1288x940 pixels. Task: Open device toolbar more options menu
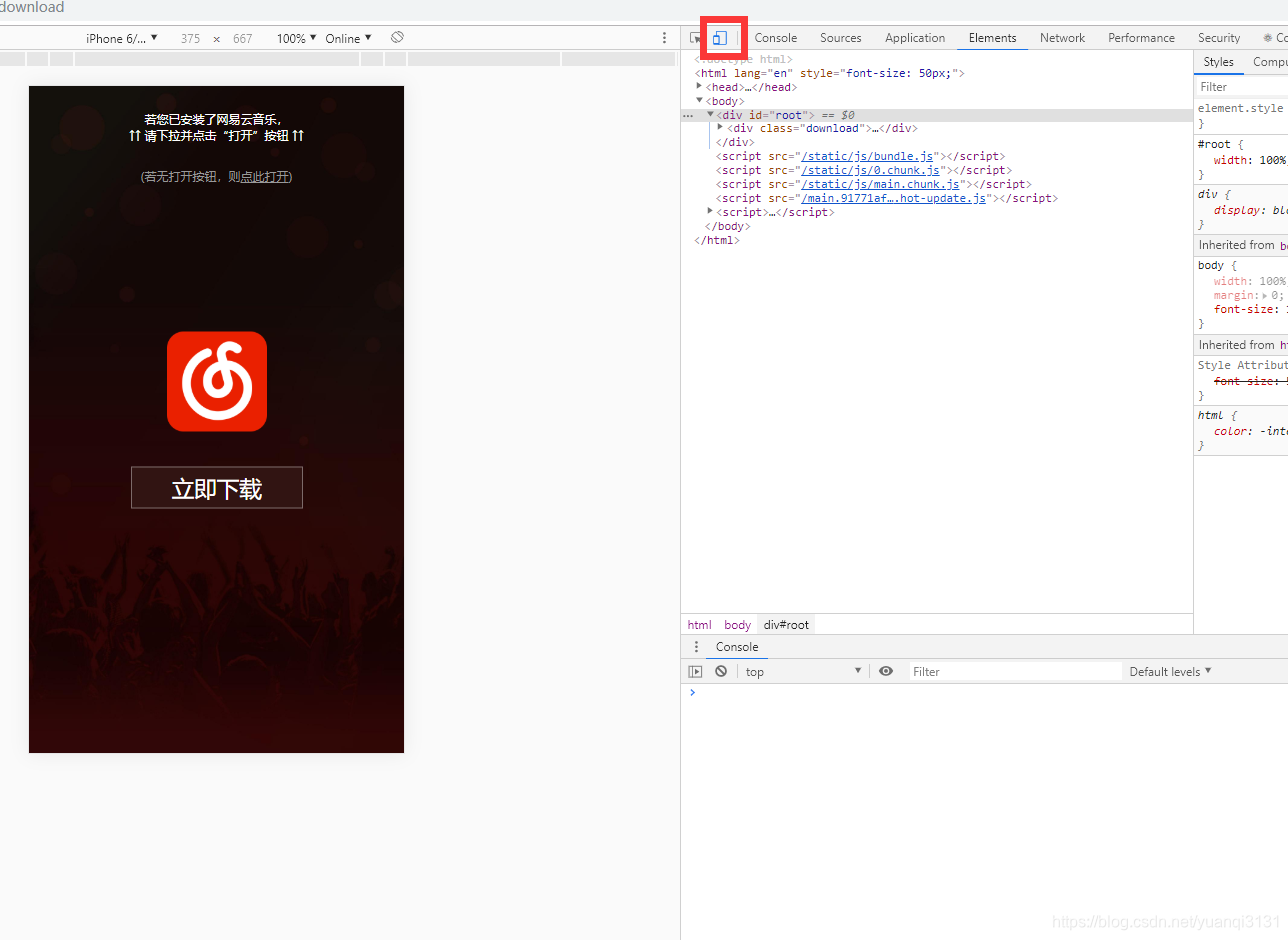pos(664,38)
